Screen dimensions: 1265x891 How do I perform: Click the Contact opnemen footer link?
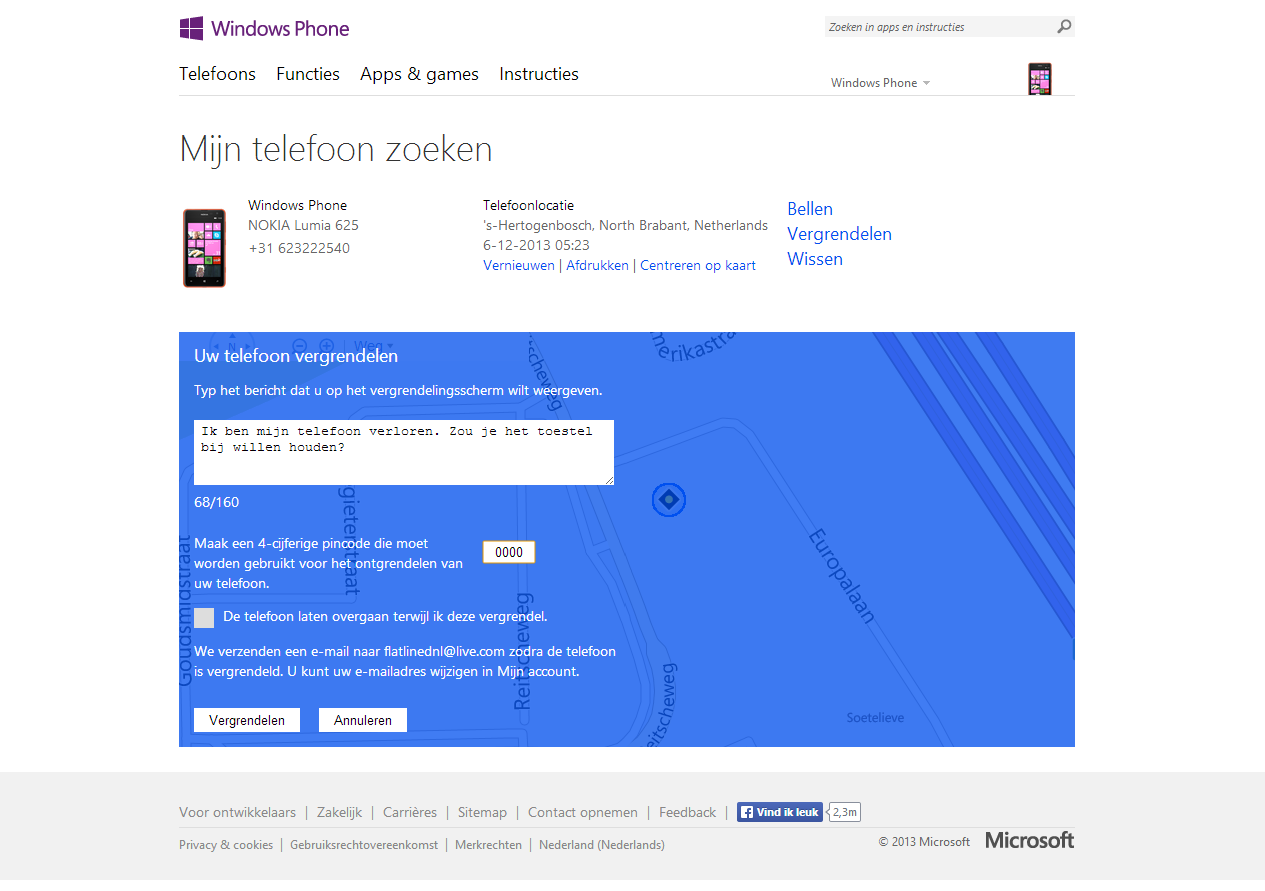coord(583,812)
